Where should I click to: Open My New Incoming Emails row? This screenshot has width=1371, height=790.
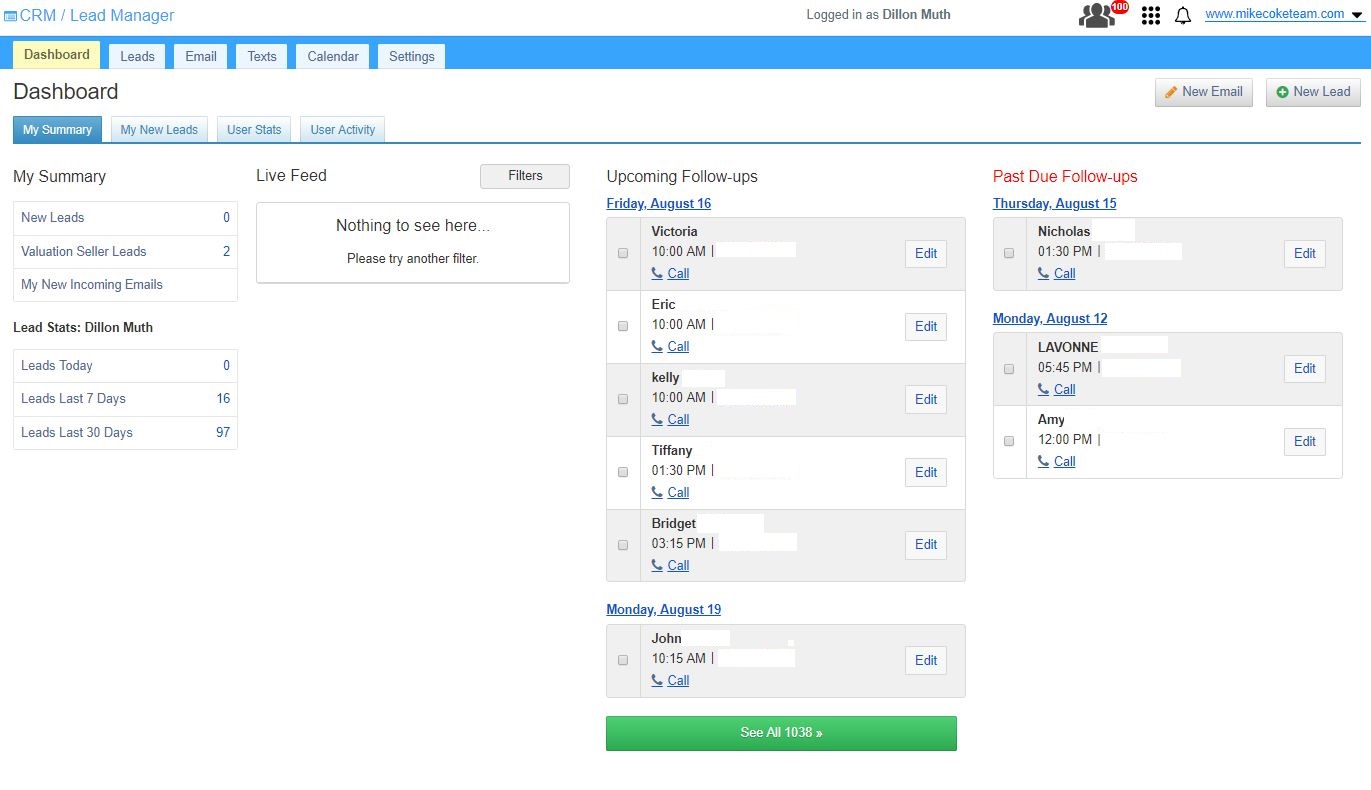point(125,285)
